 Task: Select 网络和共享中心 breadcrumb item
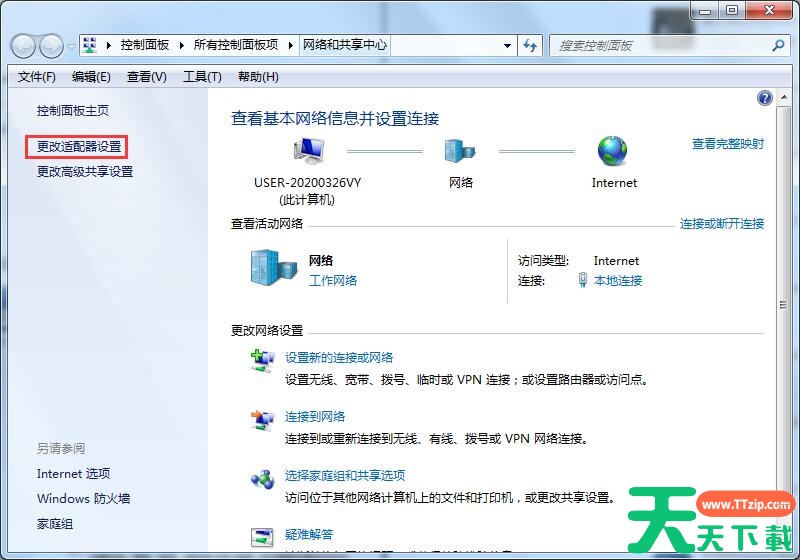[345, 45]
